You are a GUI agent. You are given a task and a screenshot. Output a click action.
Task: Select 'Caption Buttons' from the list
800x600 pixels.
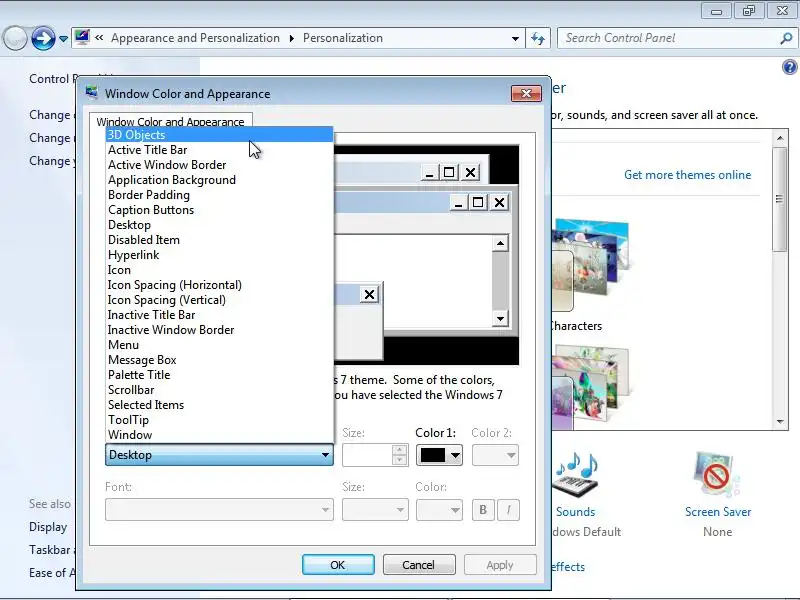click(x=219, y=210)
